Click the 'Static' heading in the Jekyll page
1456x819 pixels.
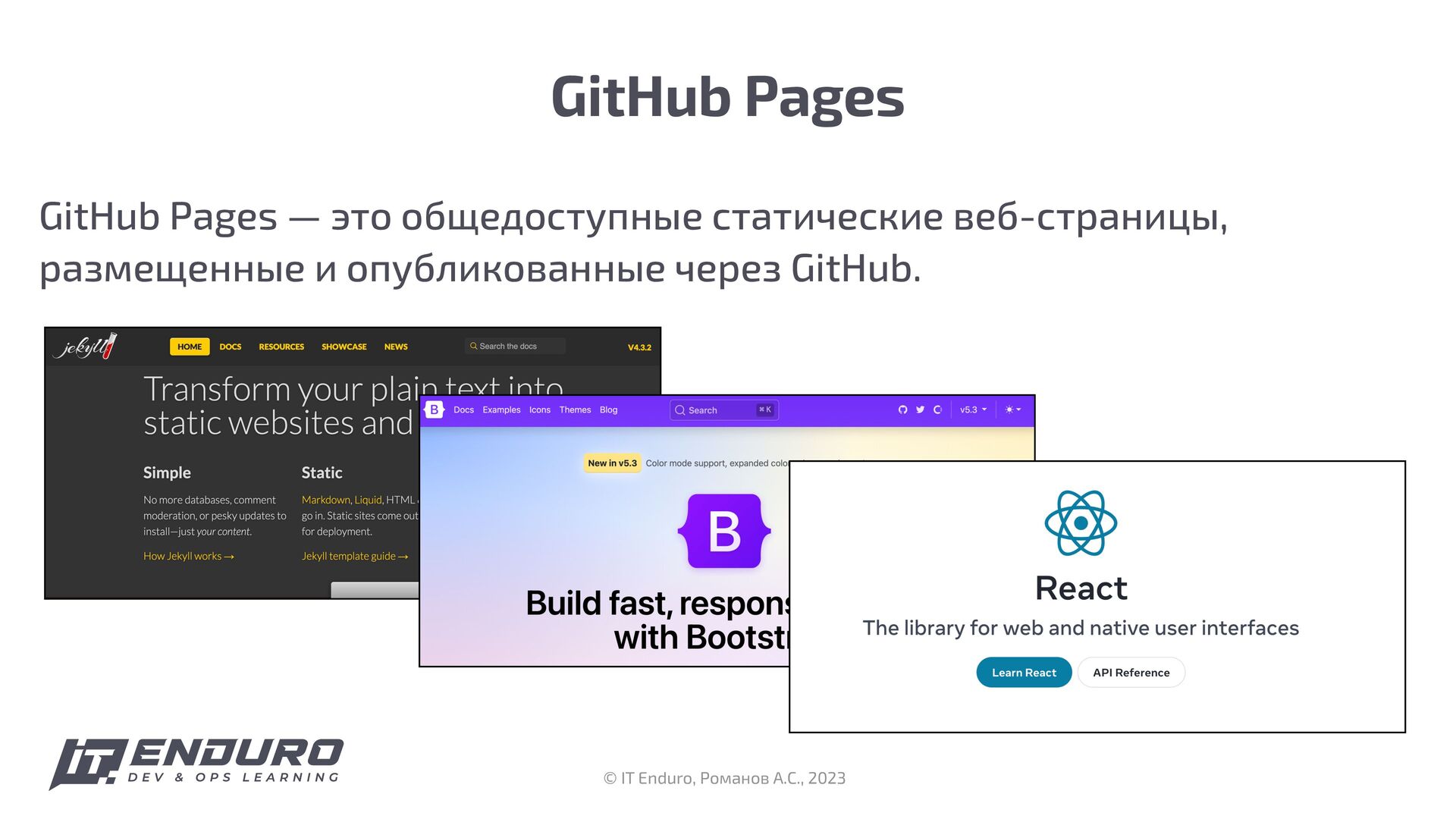(x=322, y=472)
